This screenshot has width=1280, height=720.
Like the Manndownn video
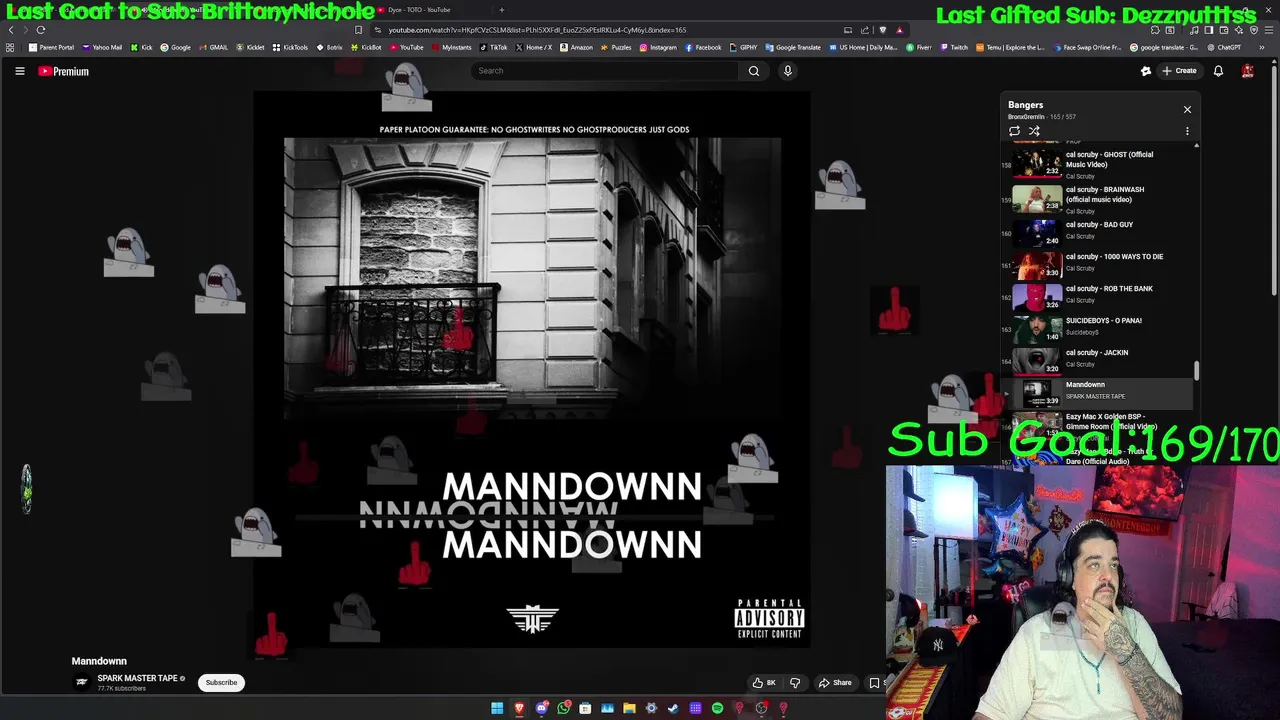tap(764, 683)
